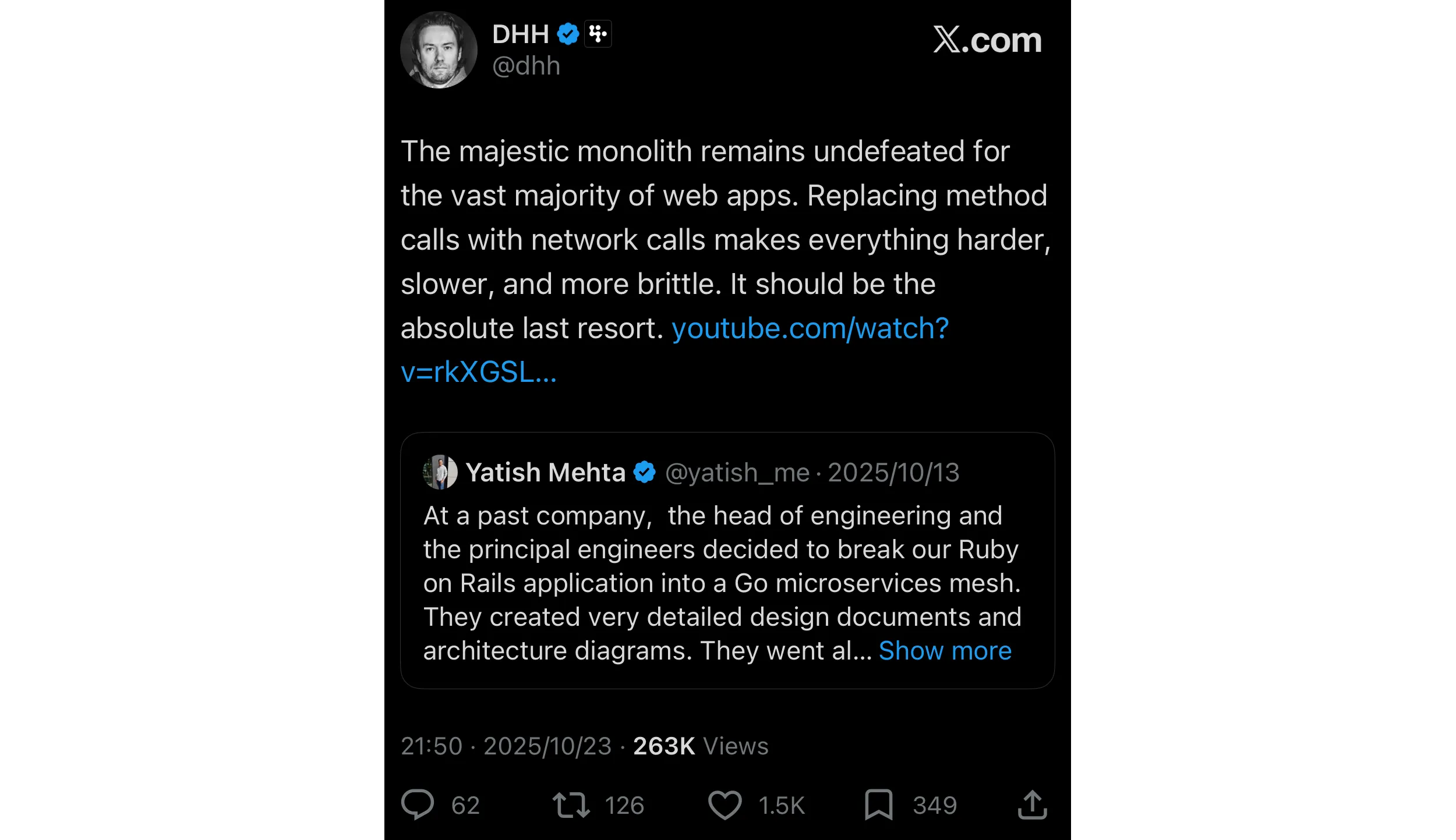Click the @dhh handle
Screen dimensions: 1456x840
click(526, 66)
